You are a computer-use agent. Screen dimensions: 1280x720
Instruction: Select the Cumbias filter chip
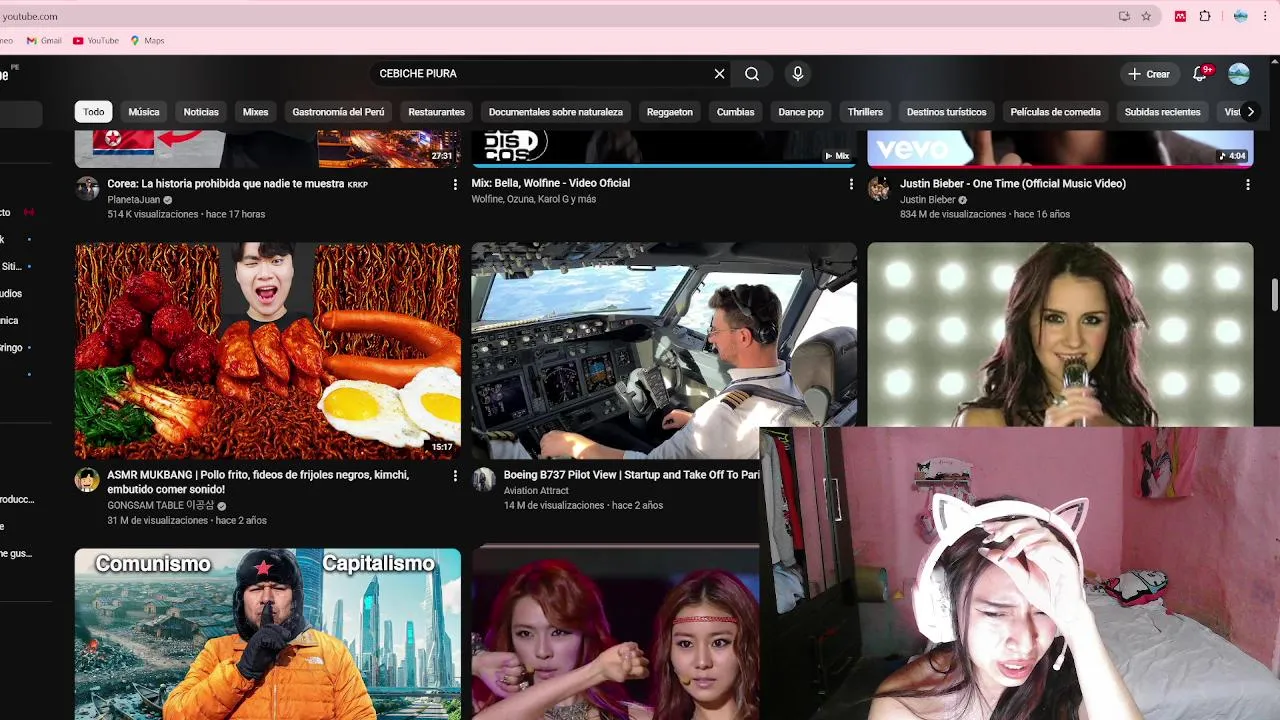735,112
